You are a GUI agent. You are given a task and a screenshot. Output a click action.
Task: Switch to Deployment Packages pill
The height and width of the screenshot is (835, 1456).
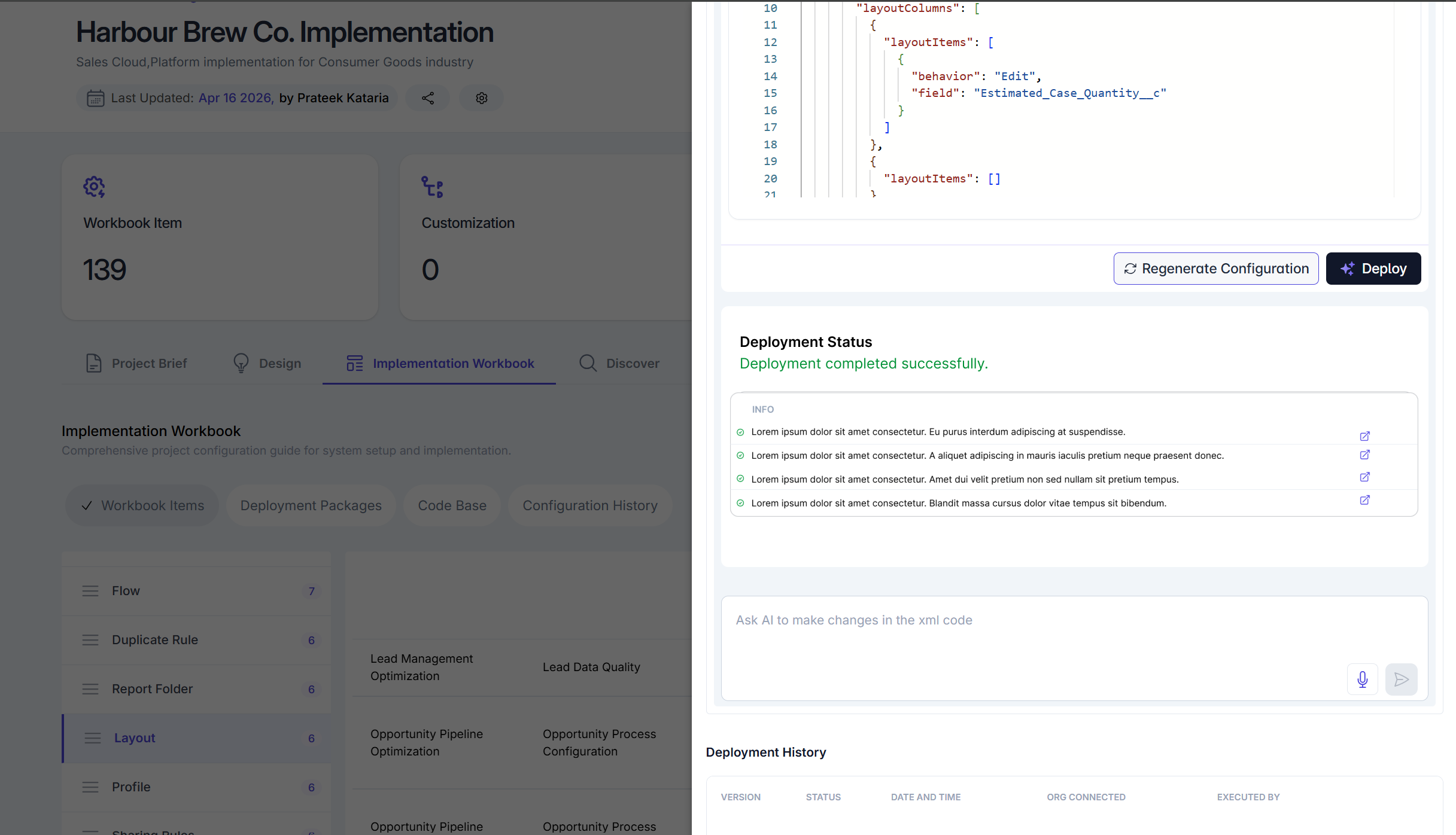tap(311, 505)
